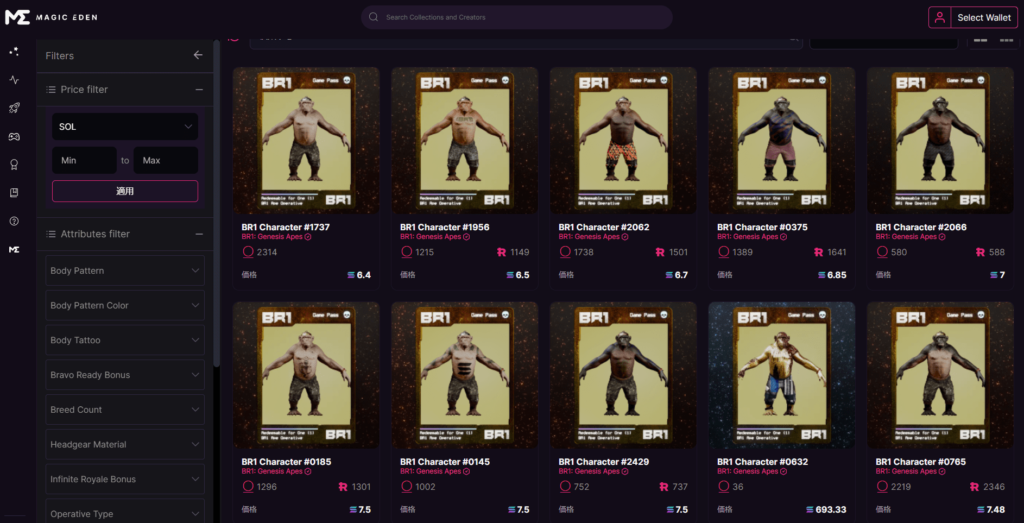Expand the Body Pattern attribute

coord(125,270)
